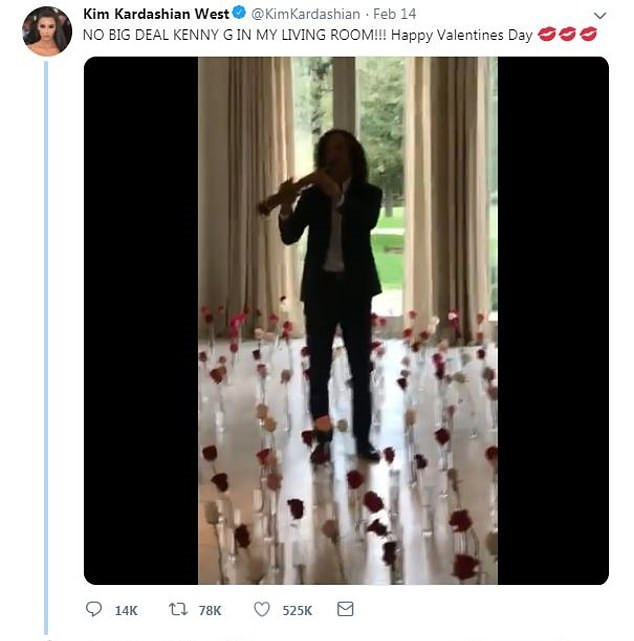634x641 pixels.
Task: Play the Kenny G saxophone video
Action: click(x=347, y=320)
